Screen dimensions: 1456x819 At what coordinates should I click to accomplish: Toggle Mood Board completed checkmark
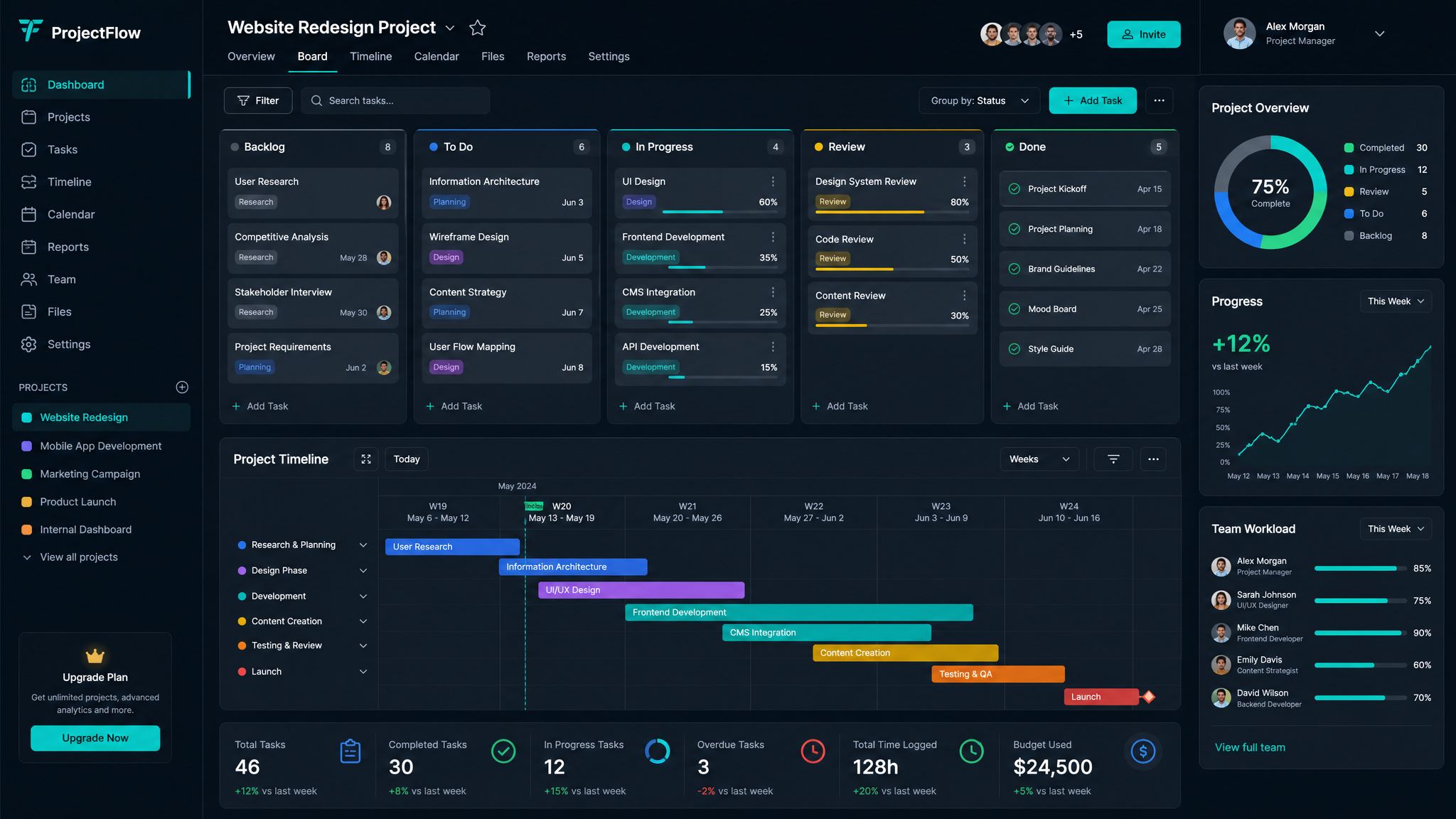1015,309
